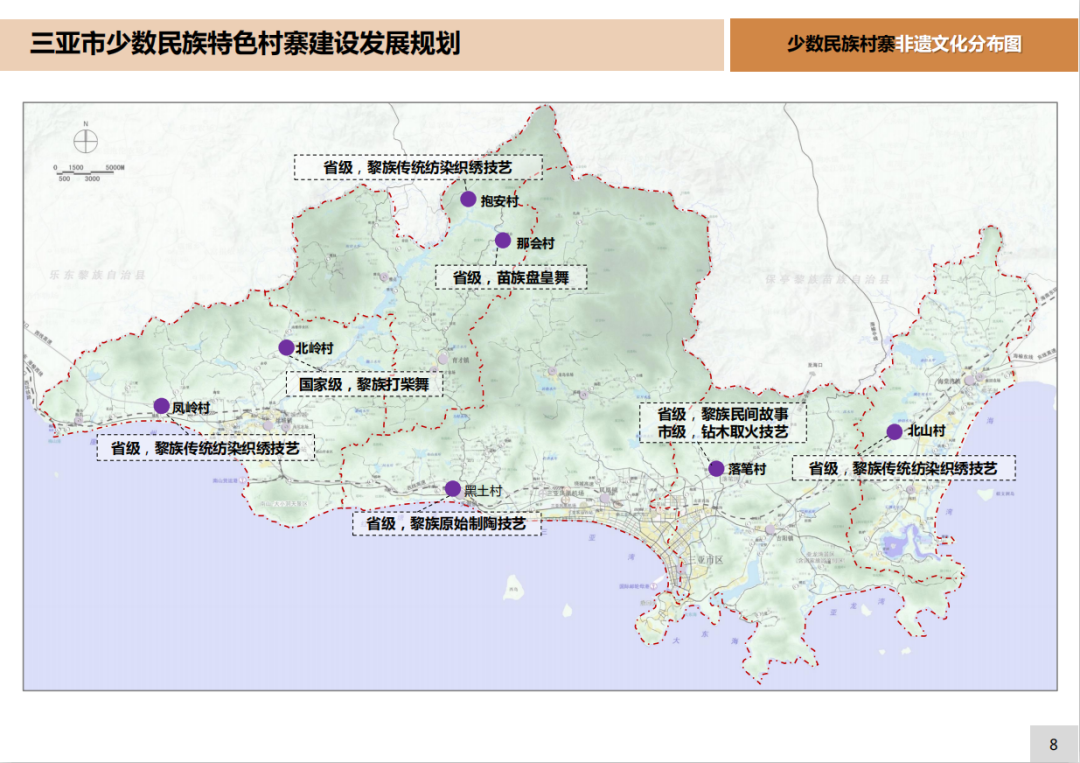Click the 凤岭村 marker on the west coast
Viewport: 1080px width, 763px height.
(x=161, y=405)
